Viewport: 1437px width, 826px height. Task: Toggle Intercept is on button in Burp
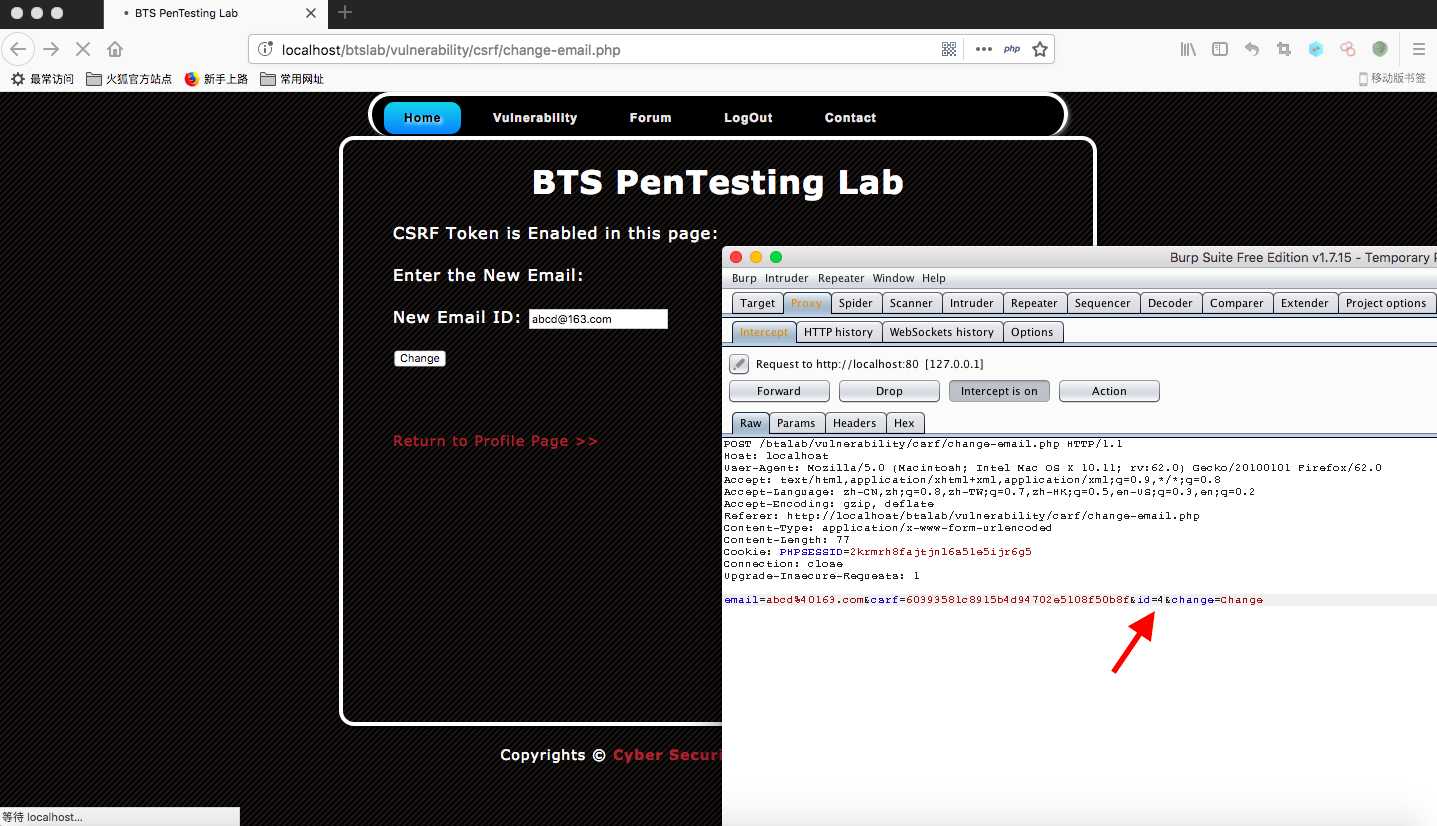(x=999, y=391)
